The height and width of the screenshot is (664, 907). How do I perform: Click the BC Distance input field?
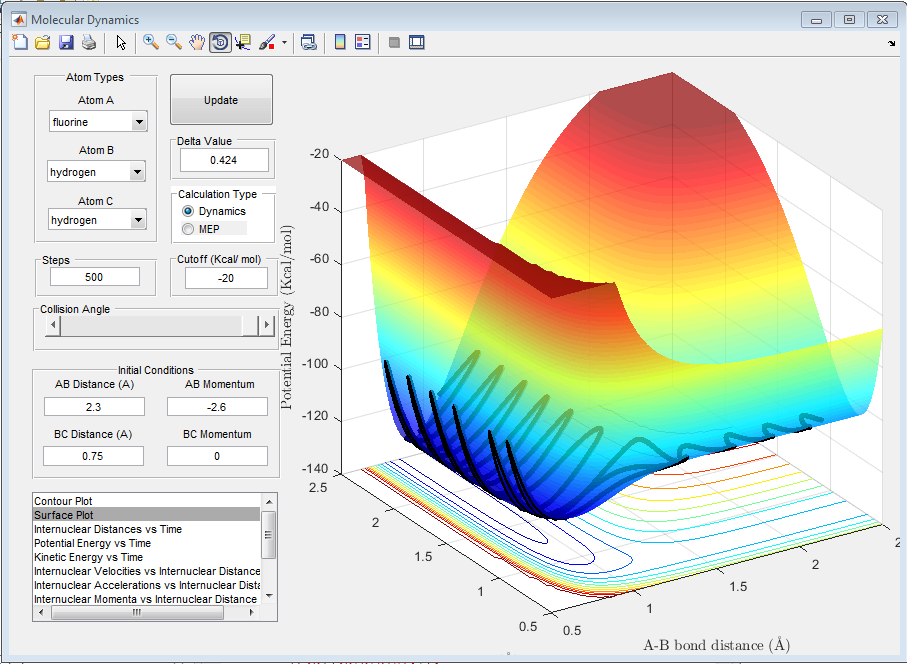click(x=93, y=456)
